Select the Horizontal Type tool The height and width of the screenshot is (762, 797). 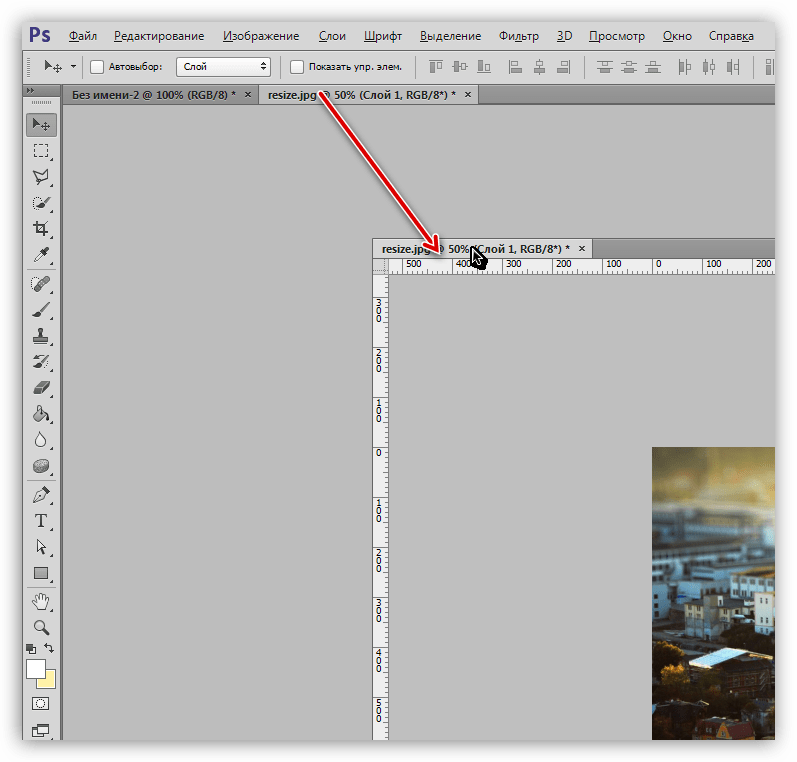[x=41, y=521]
